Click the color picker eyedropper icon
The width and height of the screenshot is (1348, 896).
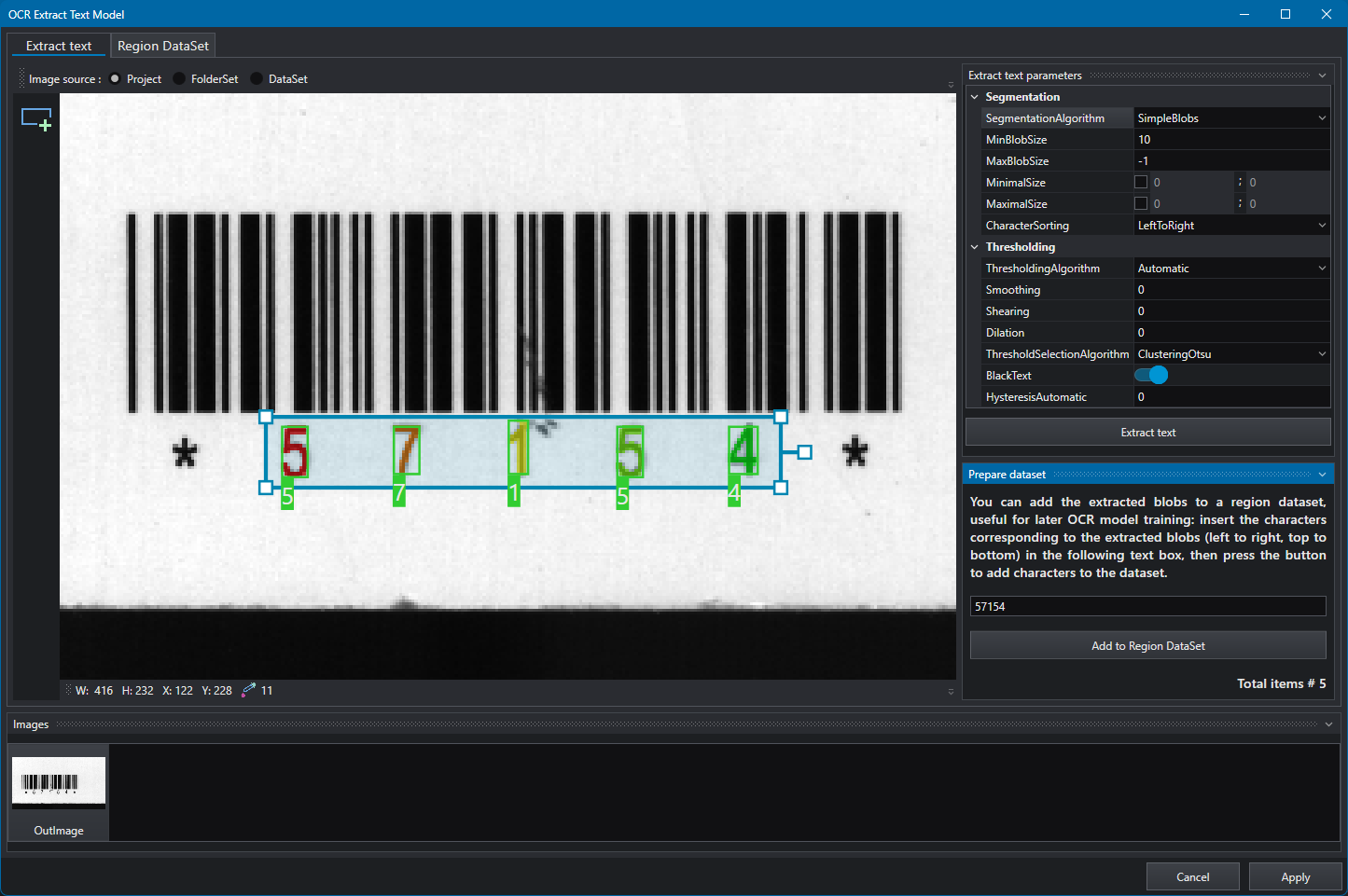(x=248, y=690)
